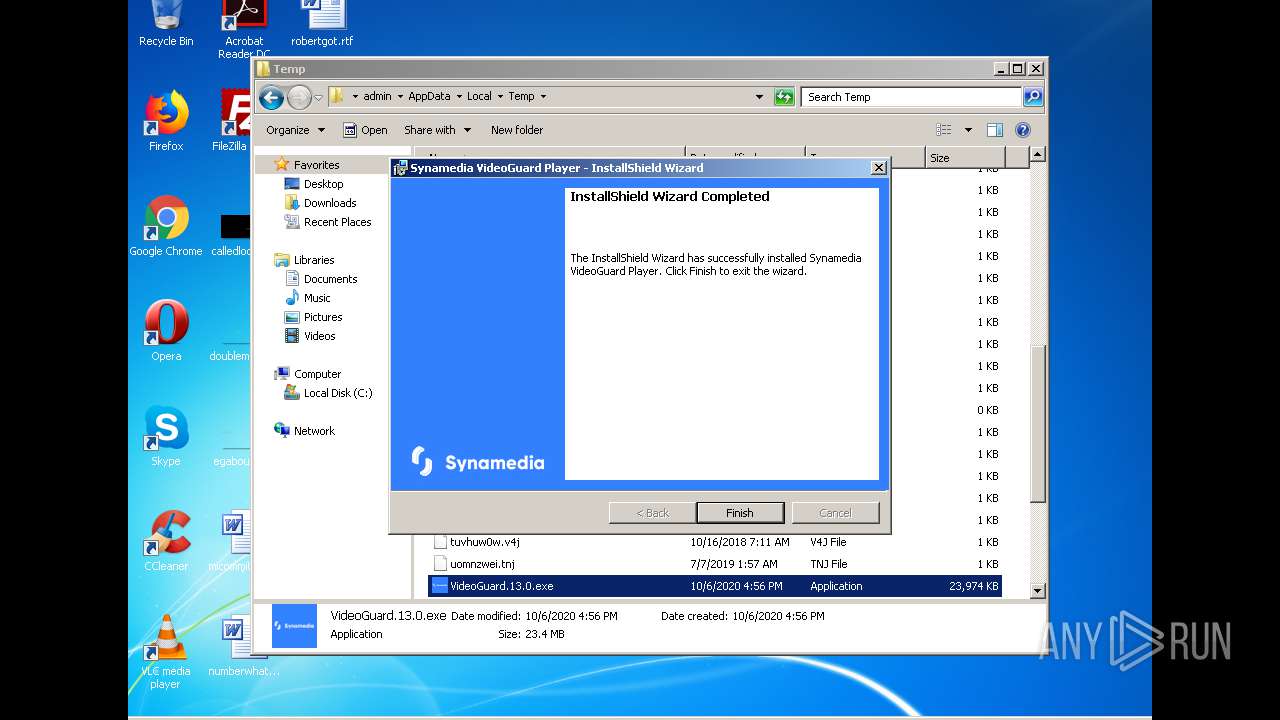Close the InstallShield Wizard dialog

pyautogui.click(x=878, y=168)
